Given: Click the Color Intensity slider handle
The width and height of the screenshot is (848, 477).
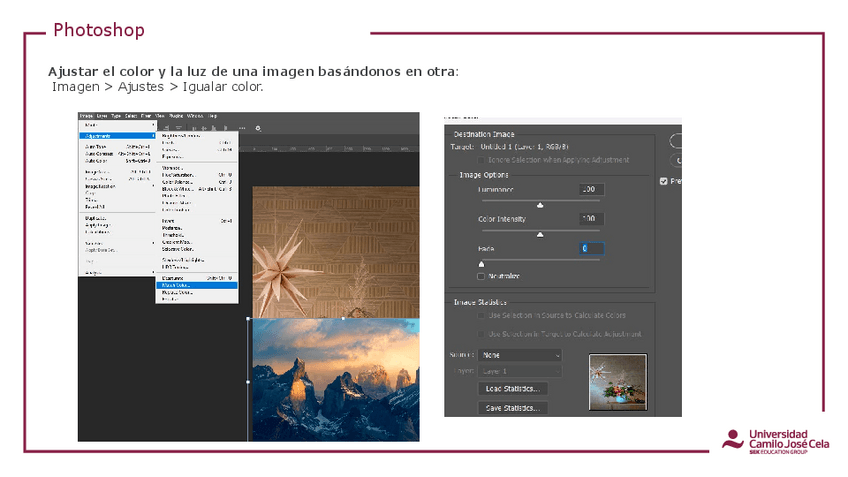Looking at the screenshot, I should 540,234.
